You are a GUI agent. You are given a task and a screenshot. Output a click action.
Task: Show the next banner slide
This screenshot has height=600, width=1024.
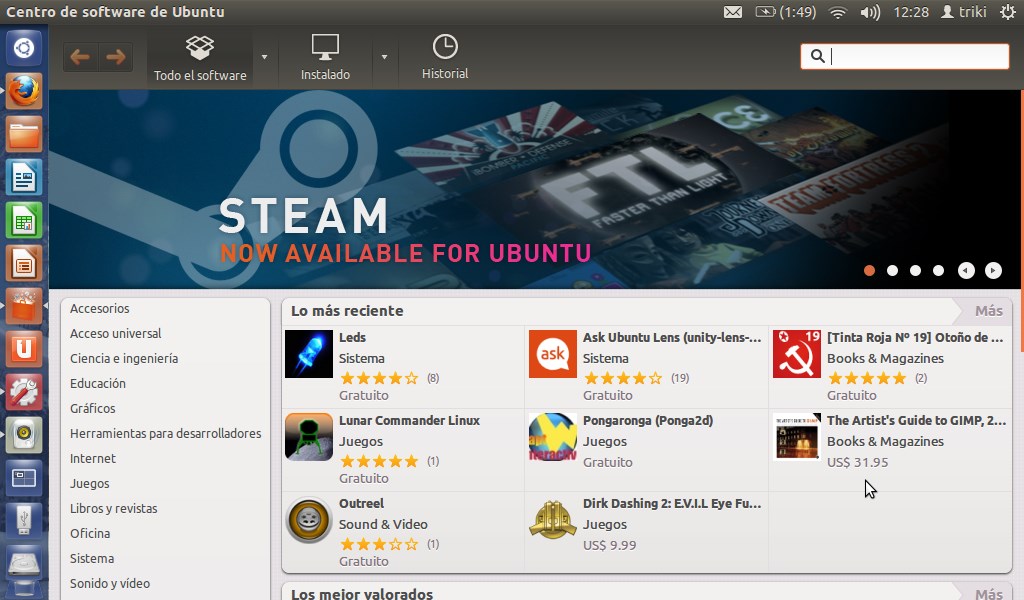pyautogui.click(x=993, y=270)
